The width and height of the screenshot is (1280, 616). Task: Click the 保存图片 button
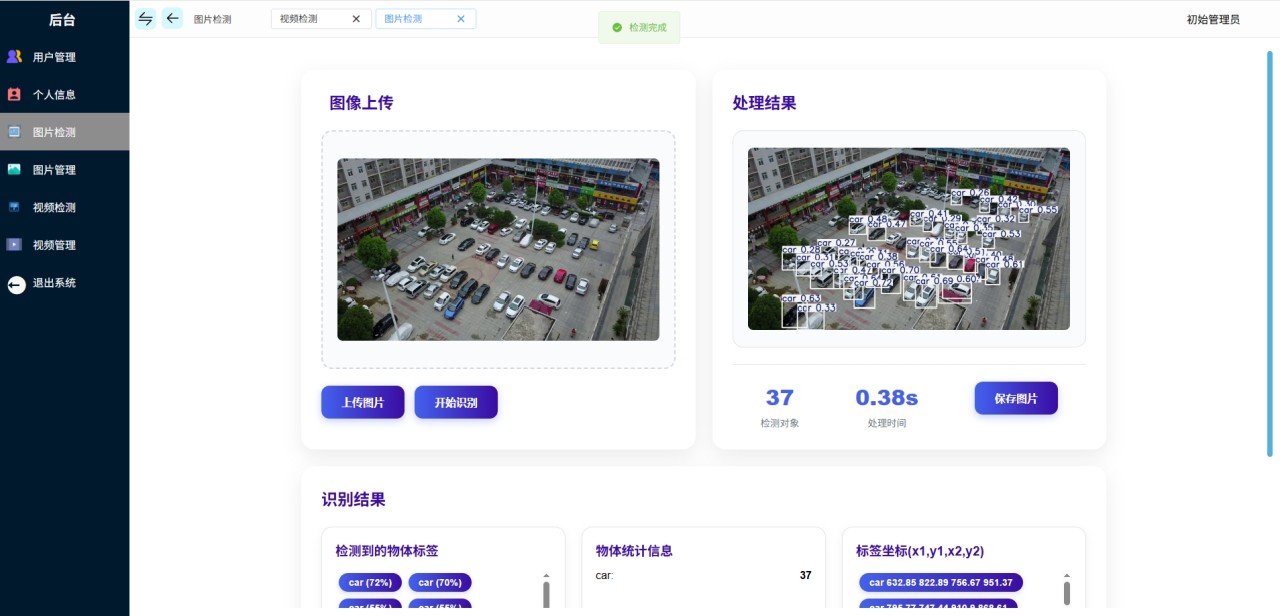point(1016,398)
